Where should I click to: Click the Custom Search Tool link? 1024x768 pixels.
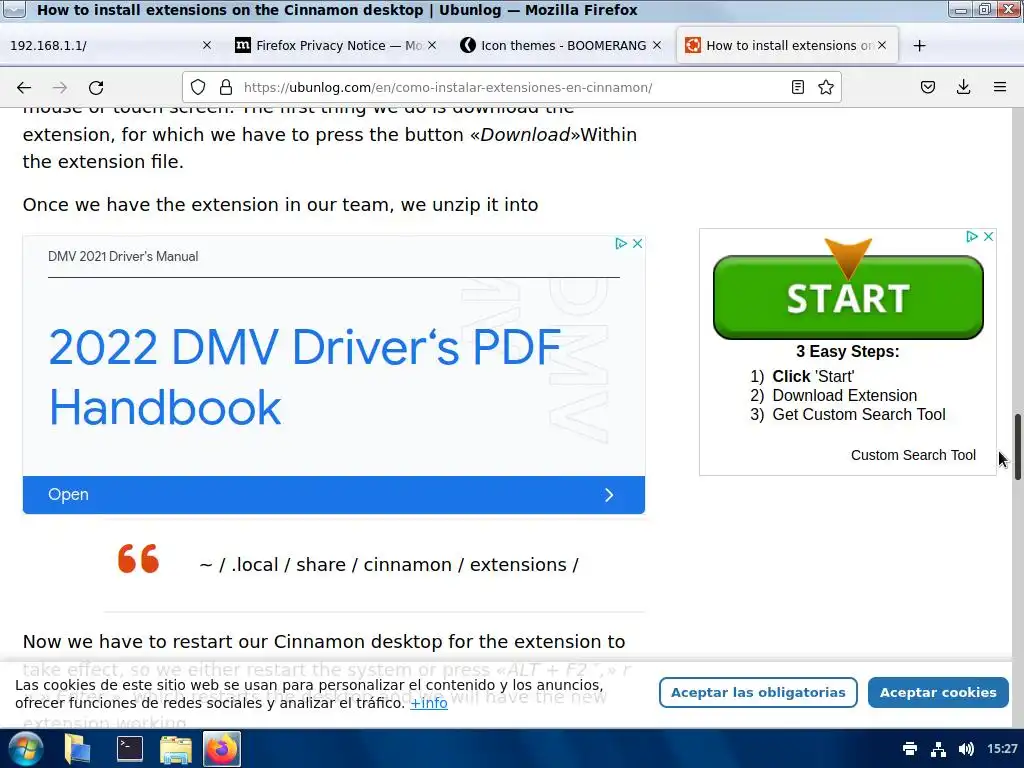pyautogui.click(x=913, y=455)
